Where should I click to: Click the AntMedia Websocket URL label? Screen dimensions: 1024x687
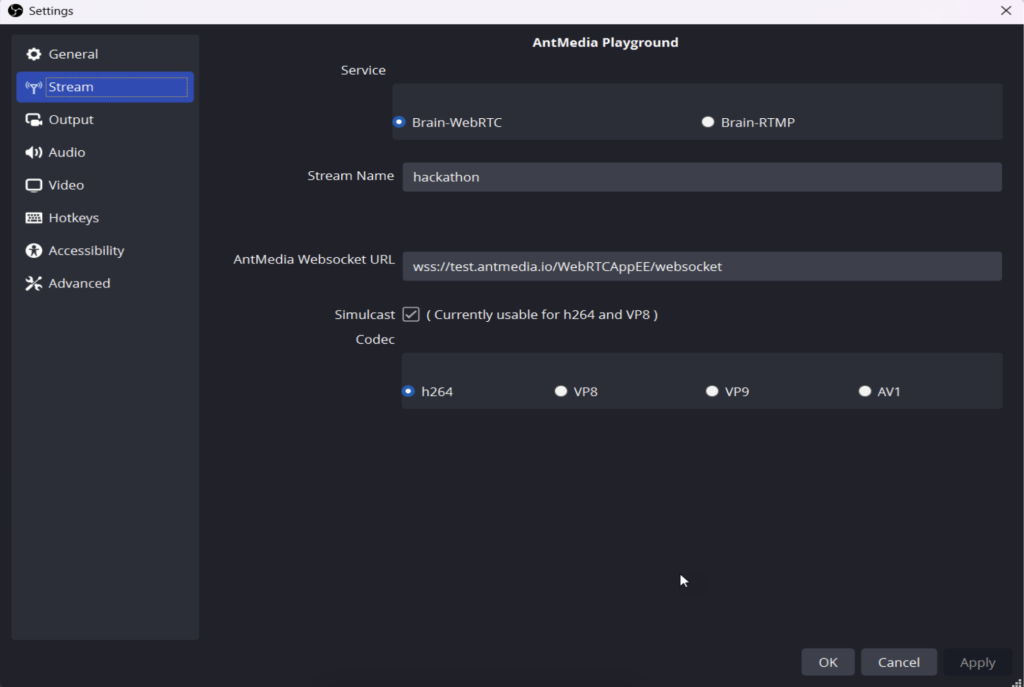314,259
